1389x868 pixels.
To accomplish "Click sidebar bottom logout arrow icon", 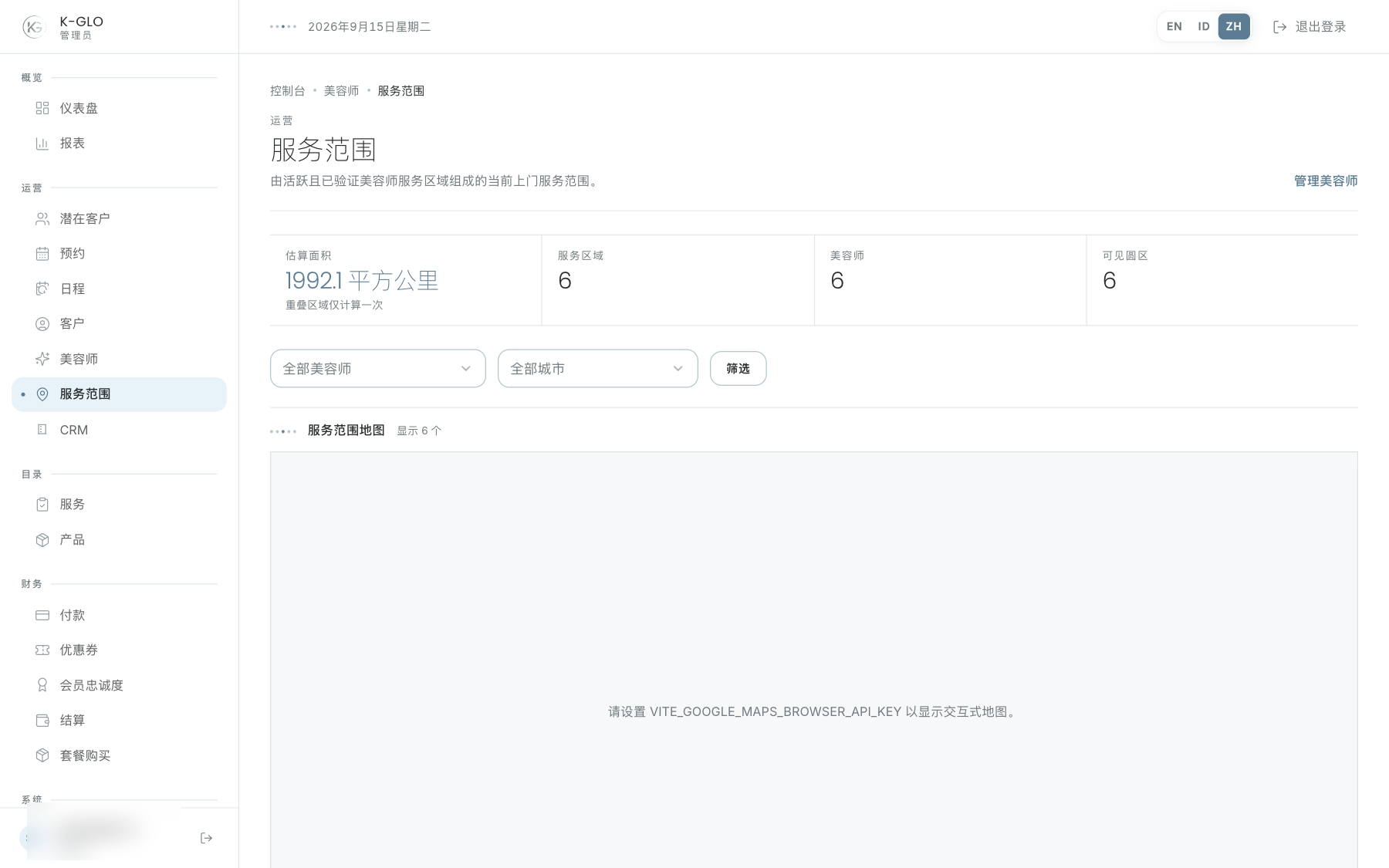I will tap(206, 838).
